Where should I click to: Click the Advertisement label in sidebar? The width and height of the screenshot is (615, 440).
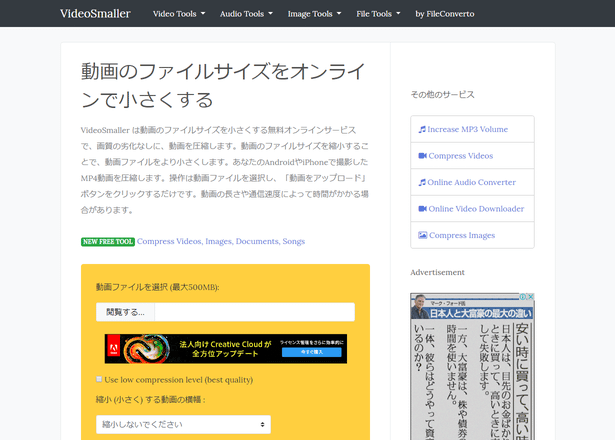coord(437,272)
